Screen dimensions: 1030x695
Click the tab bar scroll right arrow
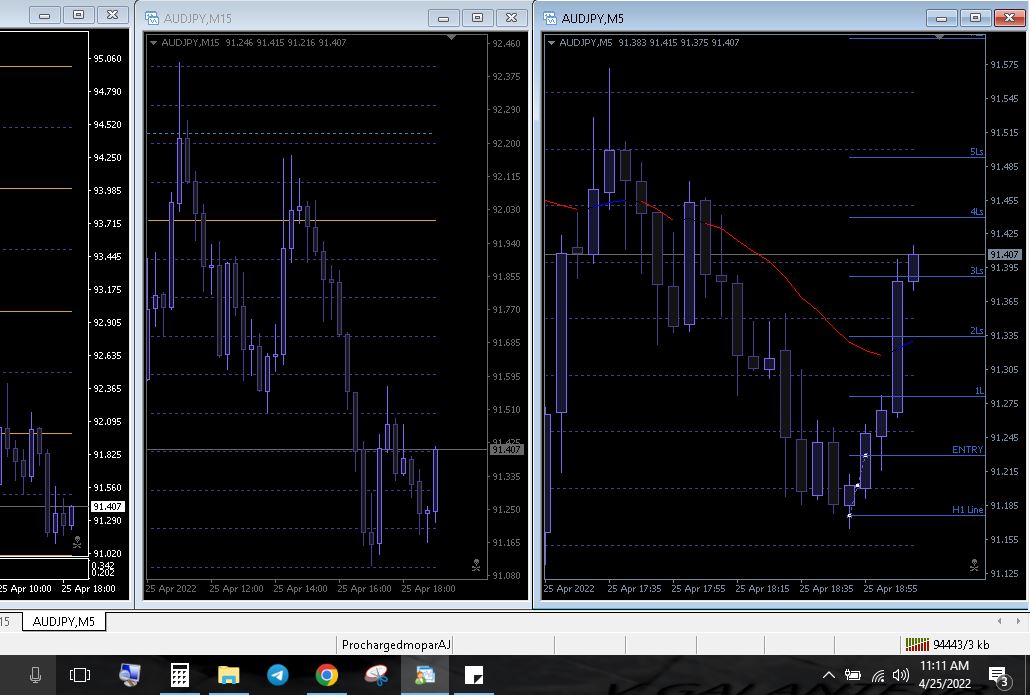click(1018, 621)
